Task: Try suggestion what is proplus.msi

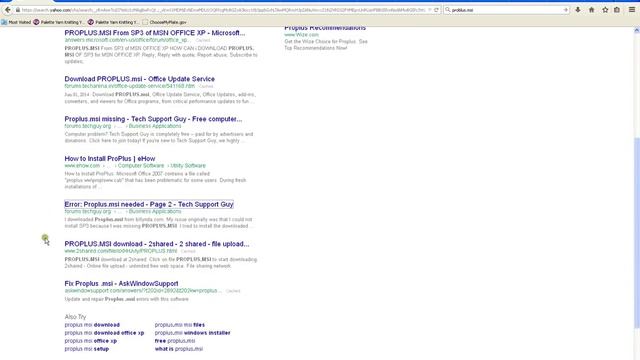Action: 179,349
